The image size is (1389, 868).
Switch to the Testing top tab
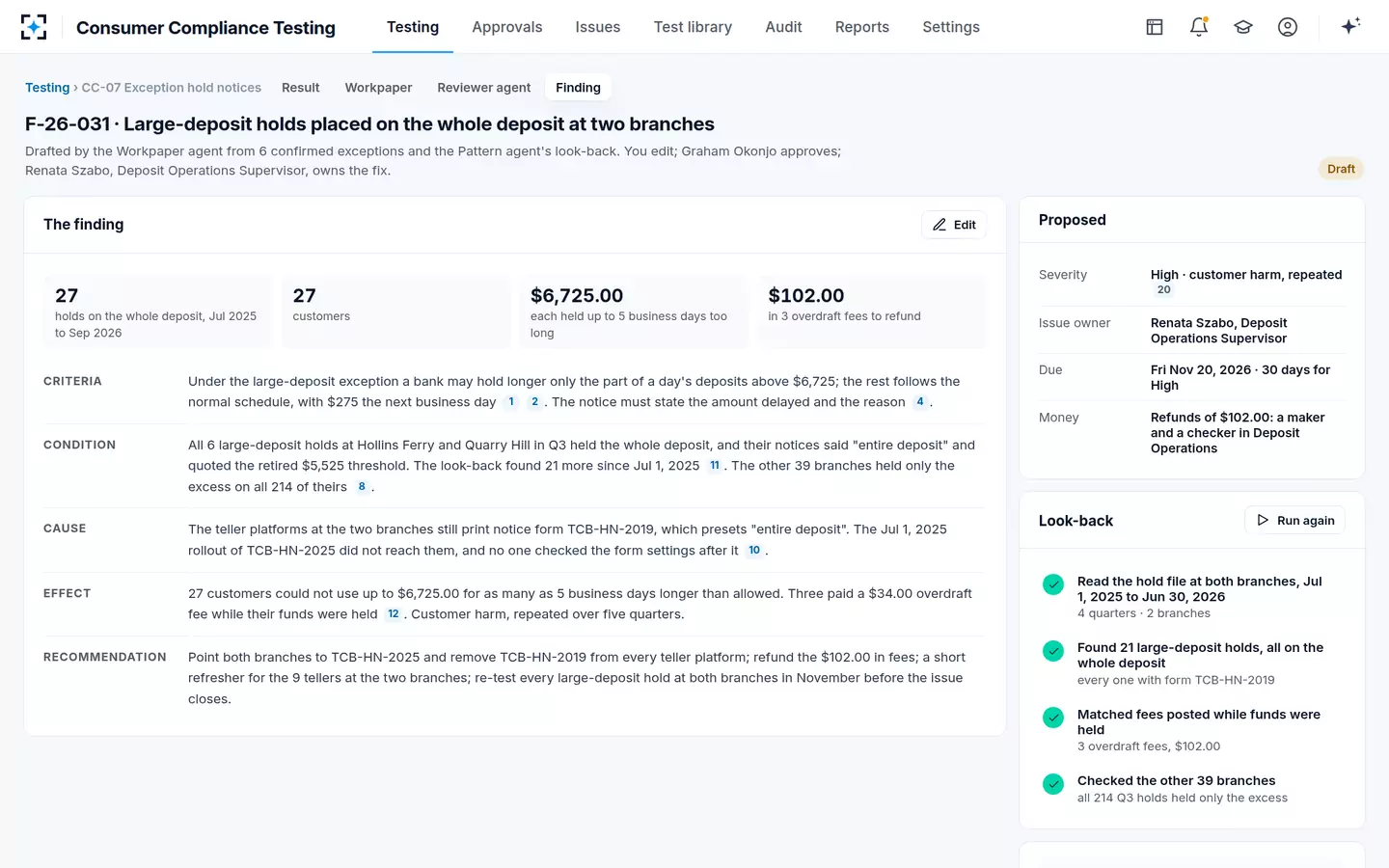pos(413,27)
